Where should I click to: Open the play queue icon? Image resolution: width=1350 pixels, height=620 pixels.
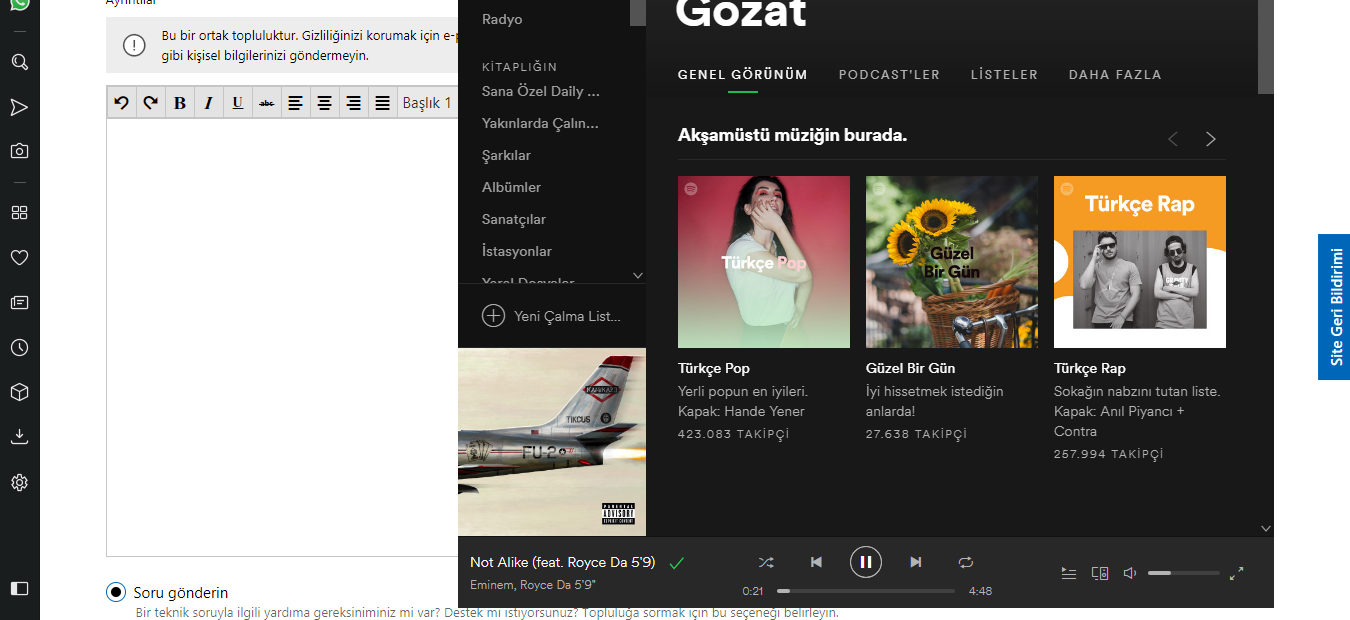1069,573
